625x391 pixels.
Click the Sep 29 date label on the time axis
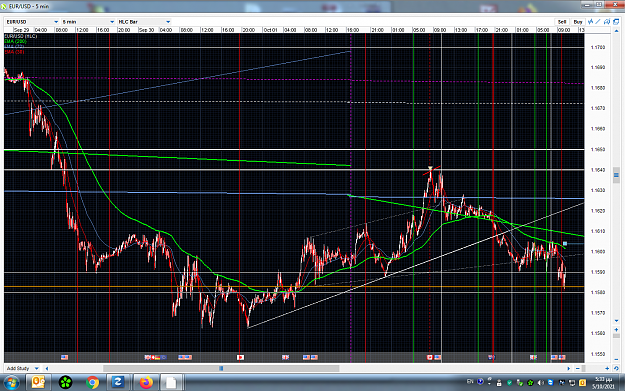(x=21, y=30)
